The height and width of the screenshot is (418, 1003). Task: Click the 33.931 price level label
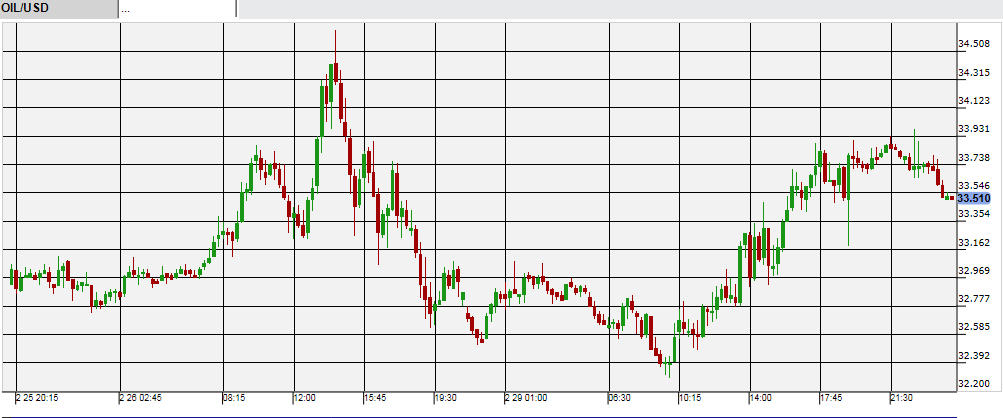click(974, 129)
